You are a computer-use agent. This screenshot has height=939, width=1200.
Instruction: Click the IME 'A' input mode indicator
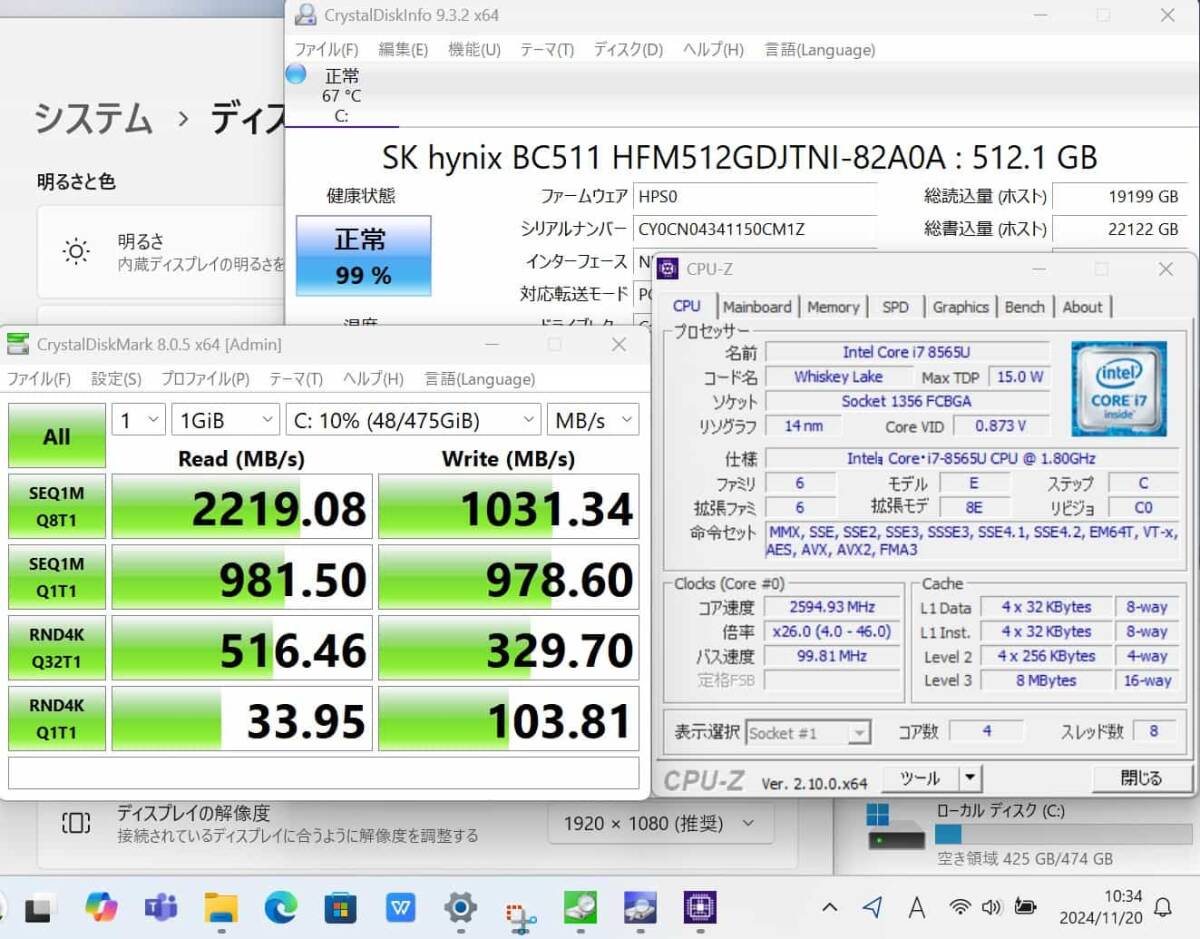coord(916,908)
